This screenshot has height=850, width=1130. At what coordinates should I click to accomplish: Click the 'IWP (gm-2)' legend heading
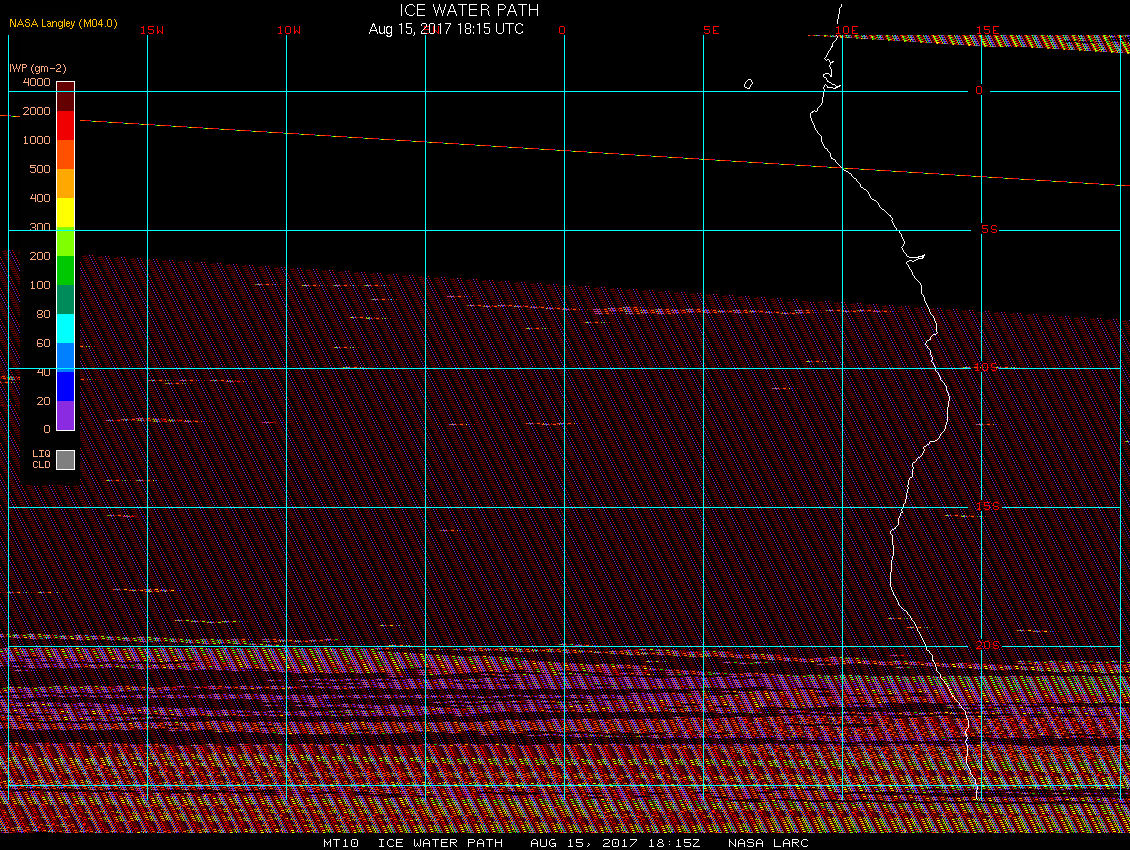pyautogui.click(x=37, y=68)
